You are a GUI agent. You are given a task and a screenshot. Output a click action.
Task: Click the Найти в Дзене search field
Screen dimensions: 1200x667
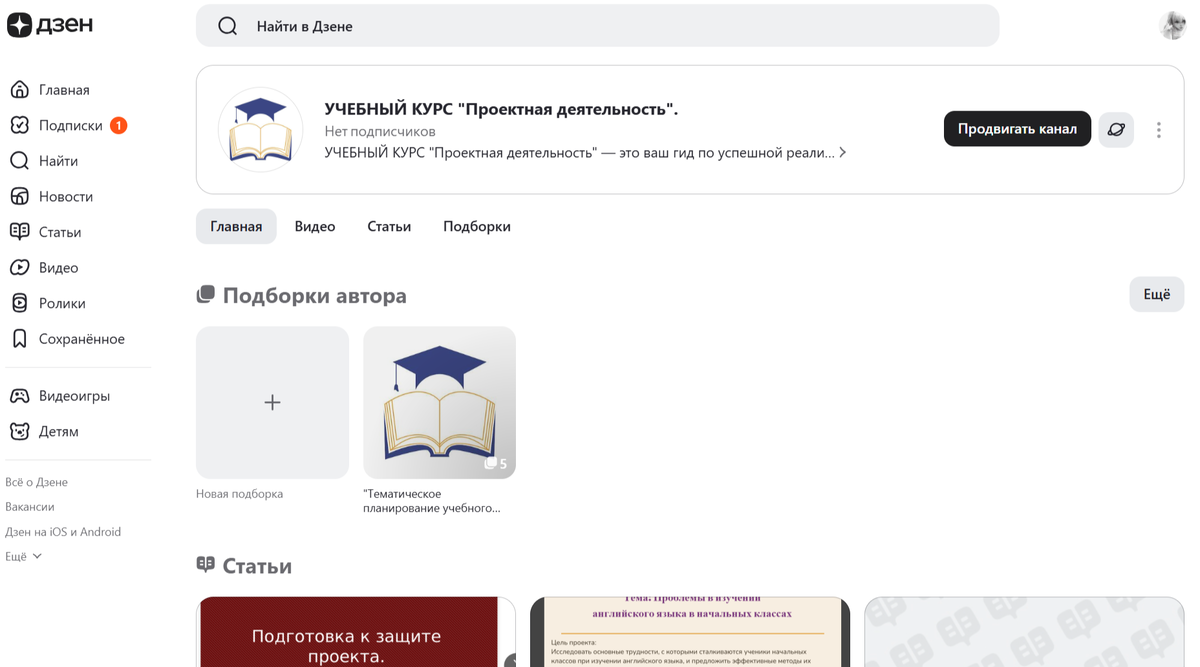[x=597, y=26]
